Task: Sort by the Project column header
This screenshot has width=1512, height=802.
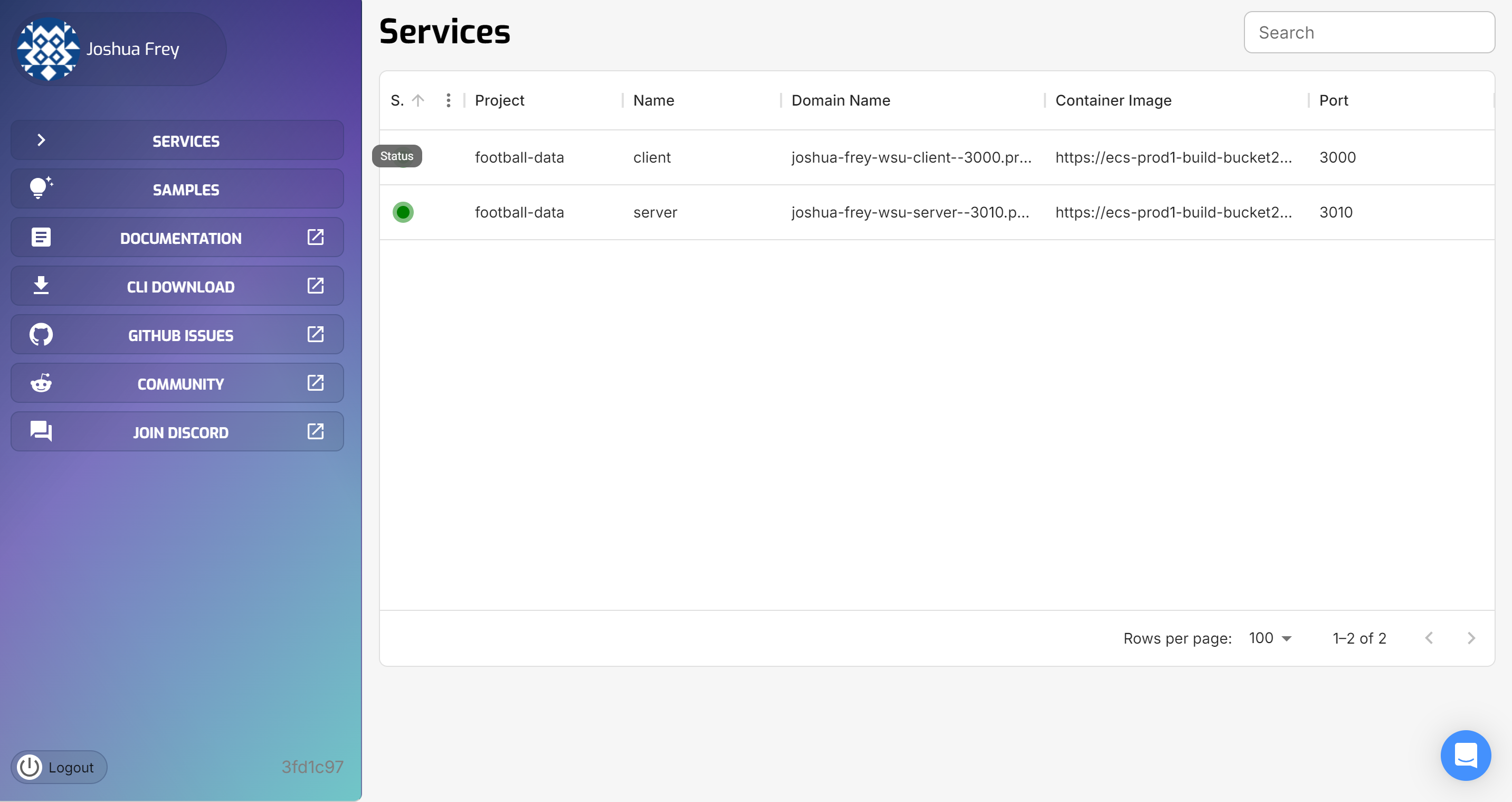Action: pos(499,100)
